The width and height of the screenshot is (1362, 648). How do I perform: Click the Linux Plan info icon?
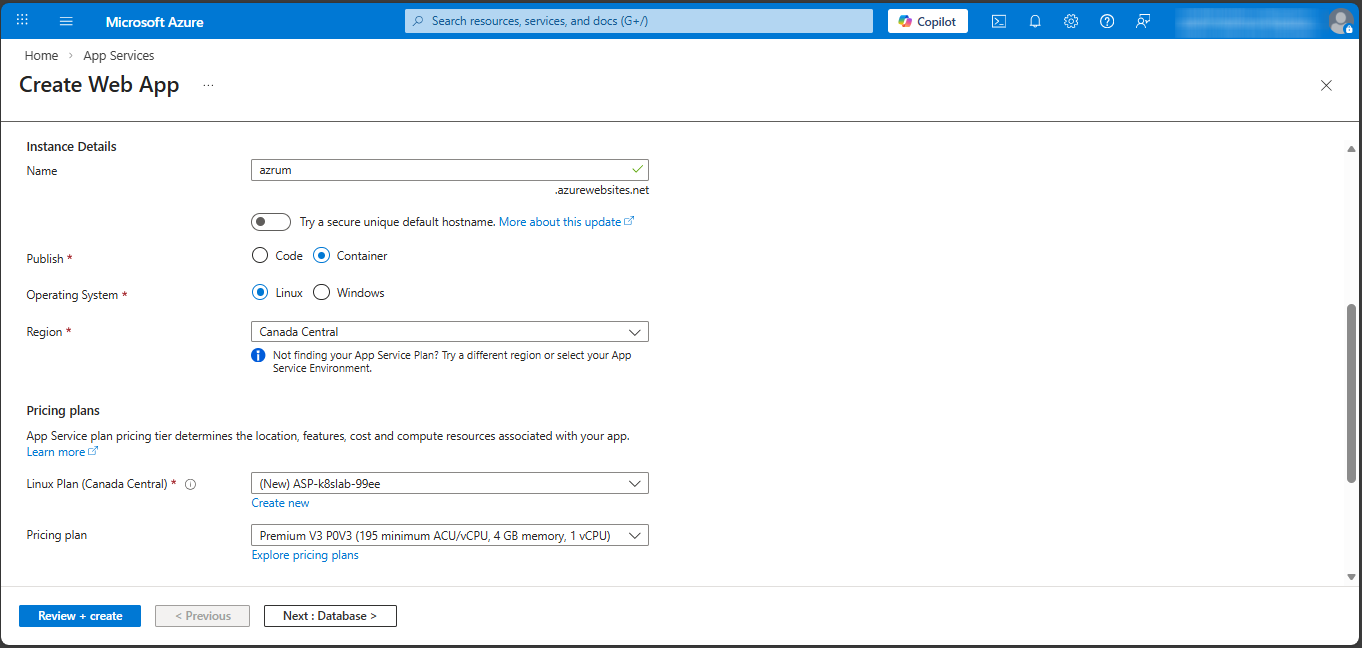click(191, 484)
